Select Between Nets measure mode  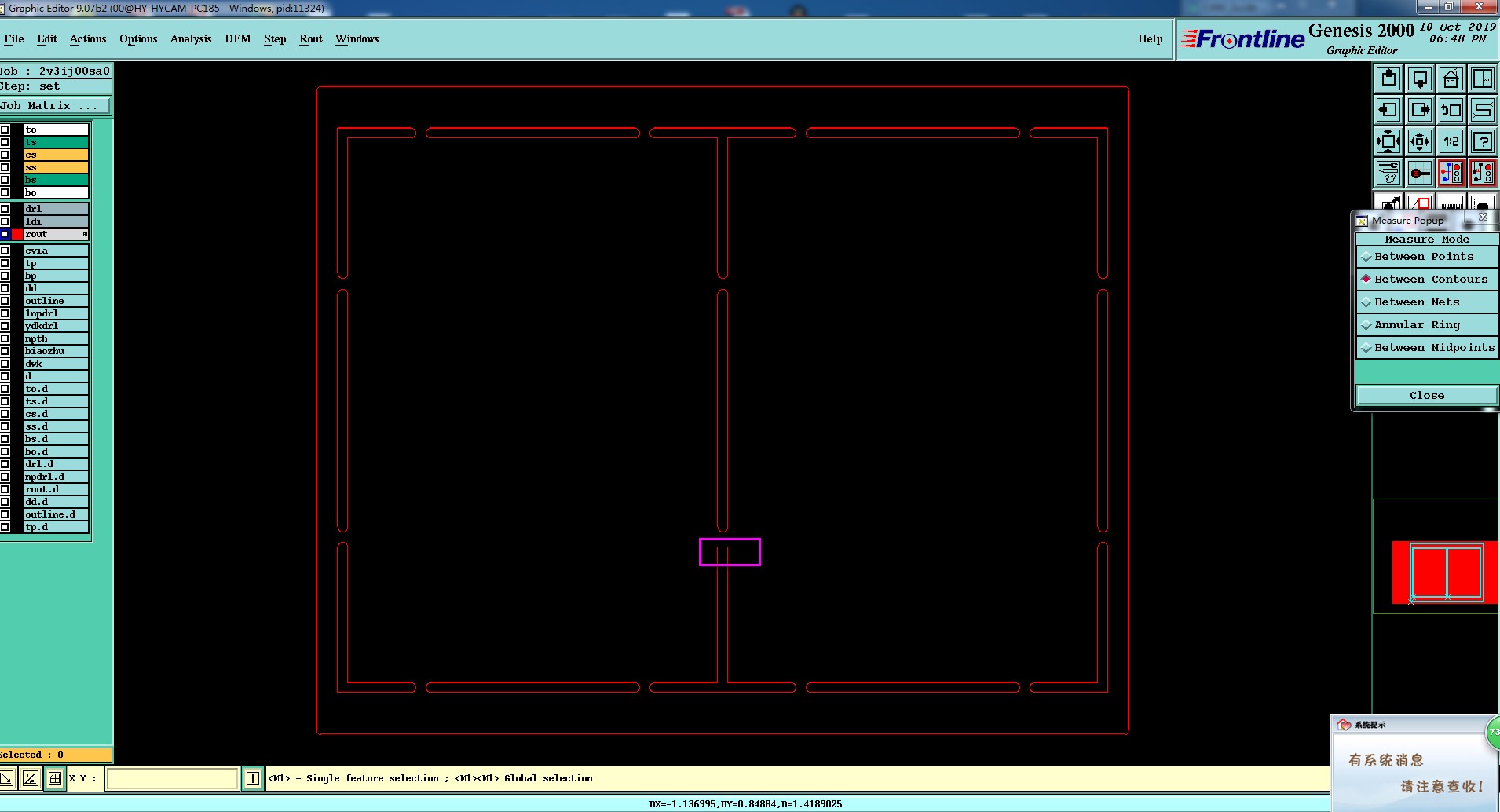point(1427,302)
